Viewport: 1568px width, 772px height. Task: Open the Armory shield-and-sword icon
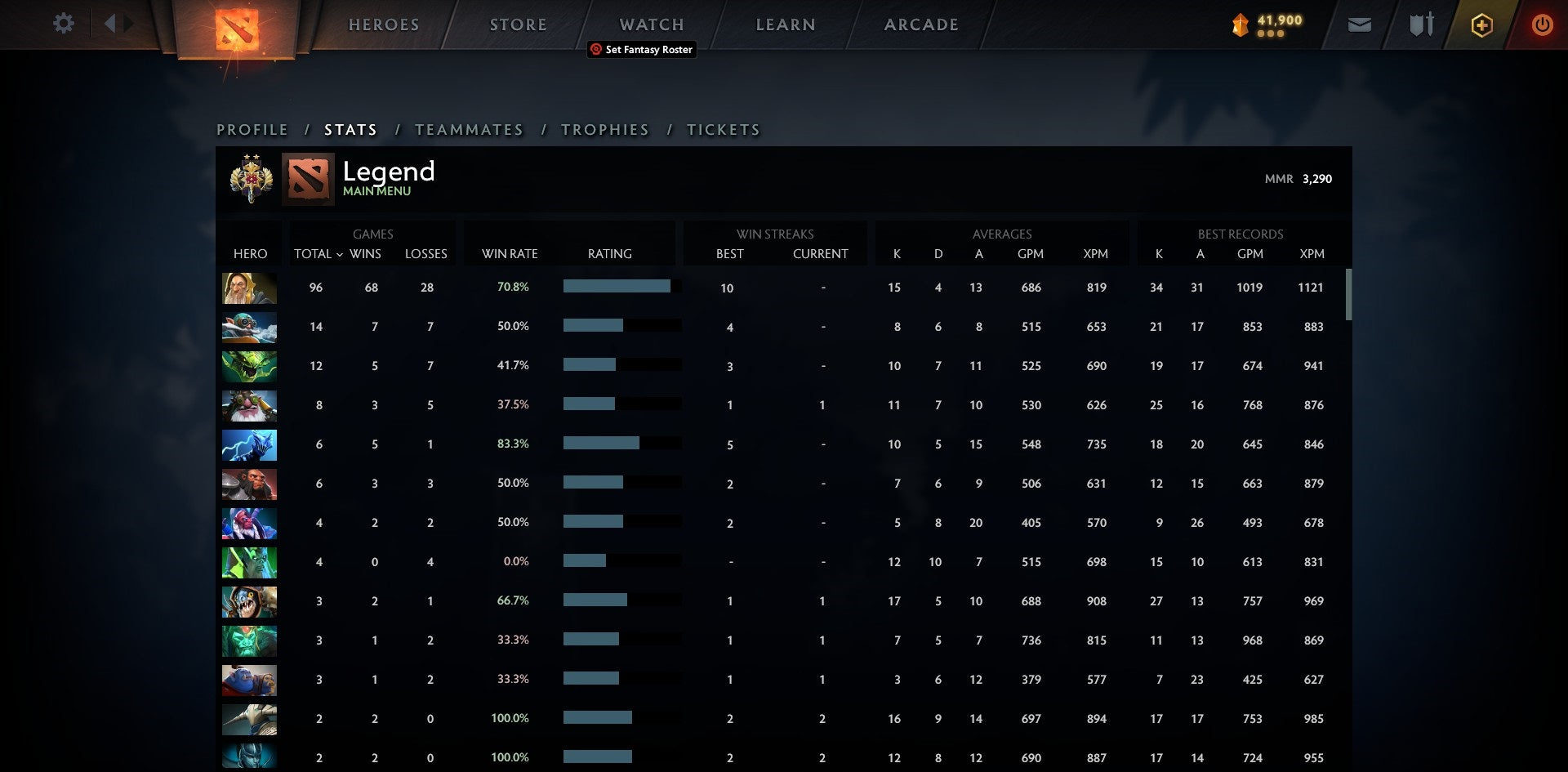[x=1419, y=25]
